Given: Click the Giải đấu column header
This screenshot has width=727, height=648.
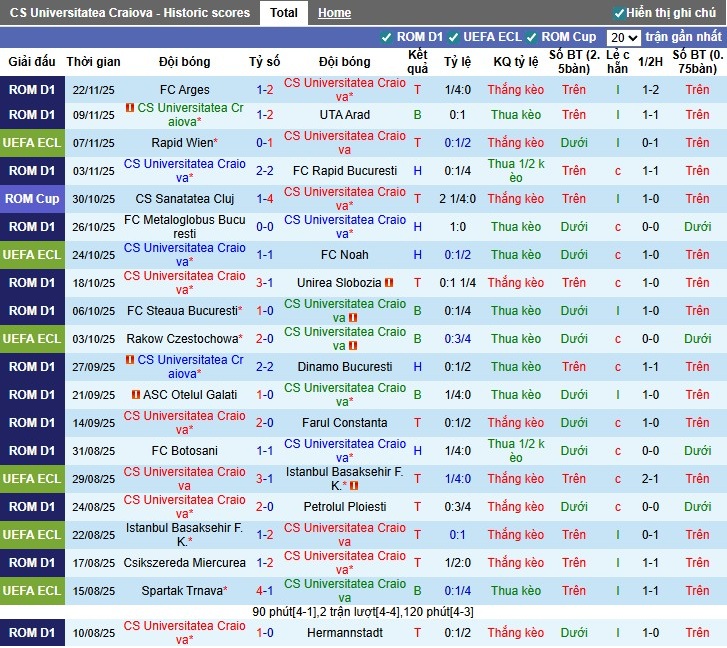Looking at the screenshot, I should point(32,62).
